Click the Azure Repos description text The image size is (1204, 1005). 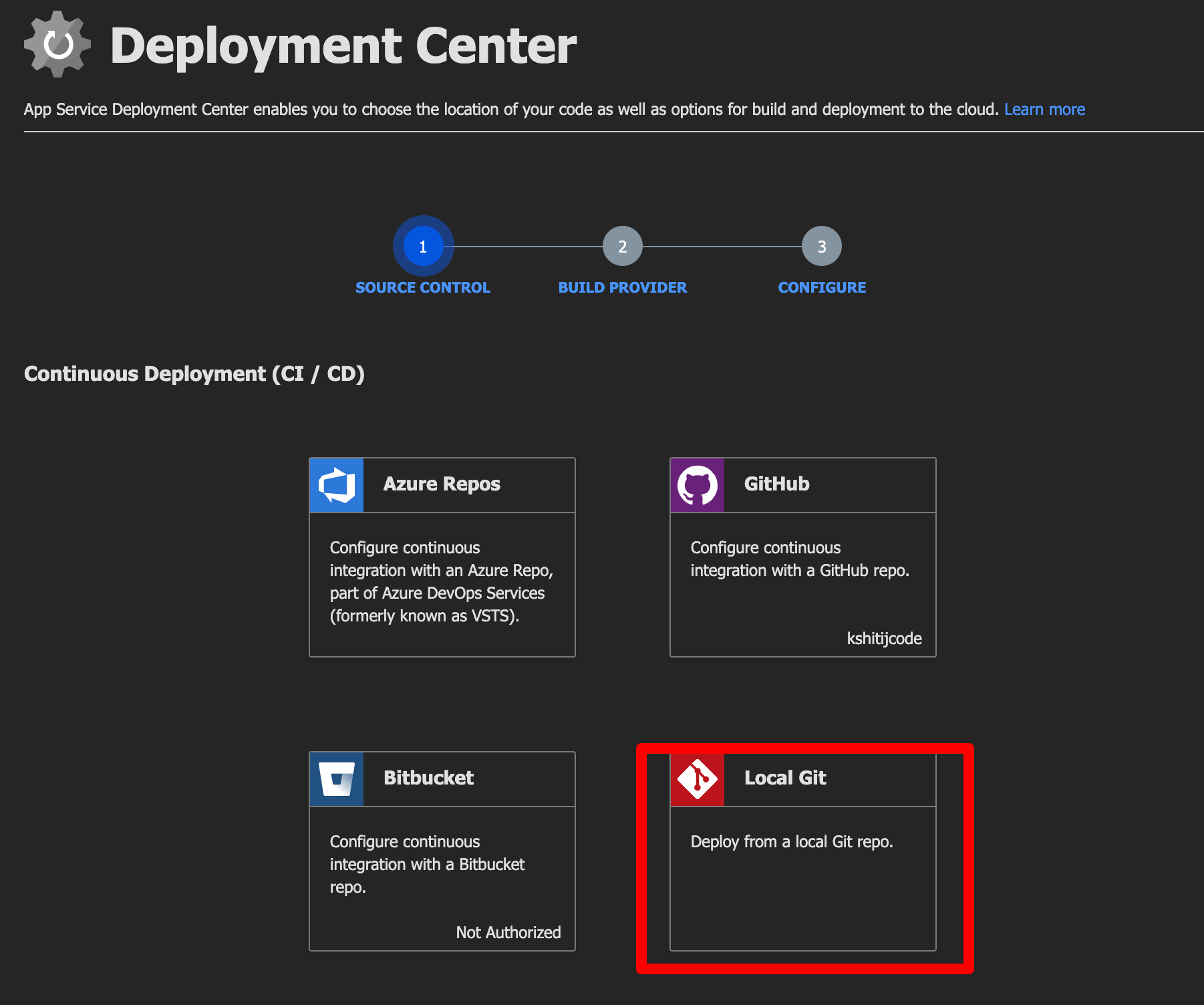click(442, 581)
